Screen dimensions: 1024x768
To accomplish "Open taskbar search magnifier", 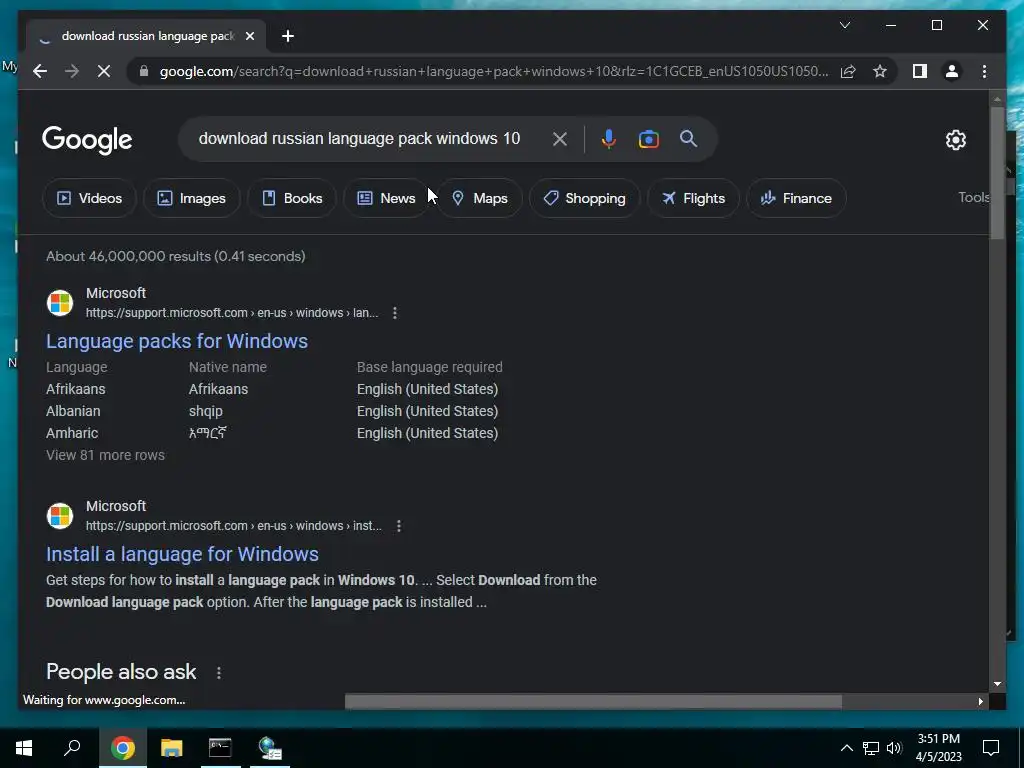I will [x=72, y=748].
